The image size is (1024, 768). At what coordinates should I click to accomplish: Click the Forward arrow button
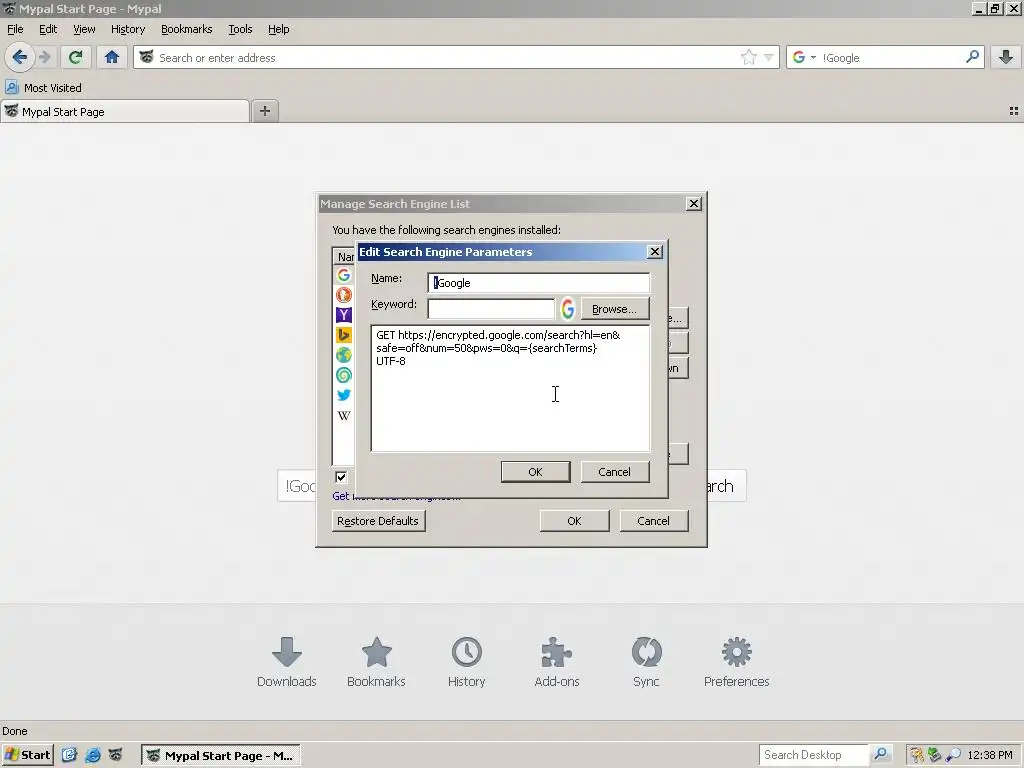(44, 57)
